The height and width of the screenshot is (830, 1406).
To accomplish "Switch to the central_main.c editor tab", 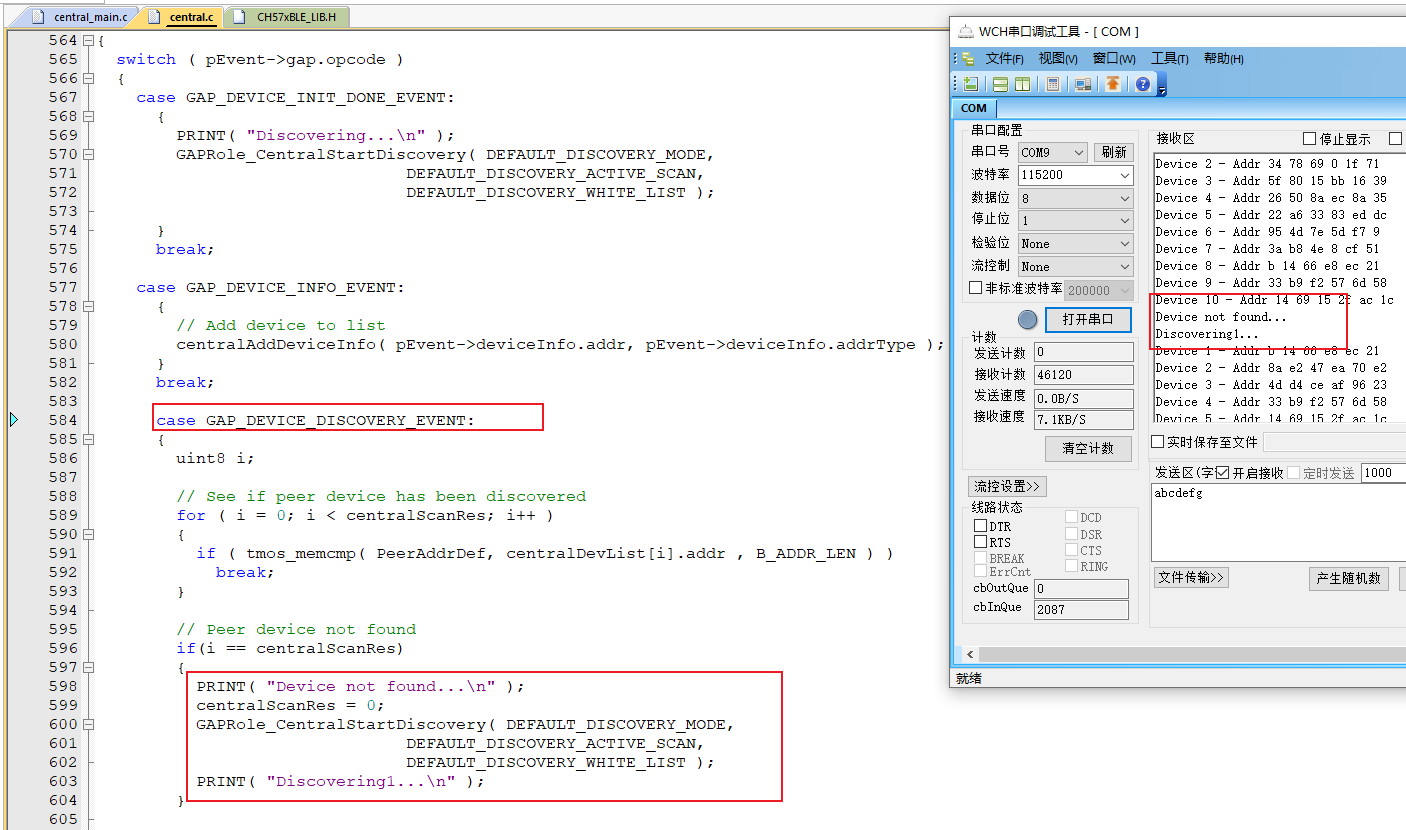I will (x=82, y=17).
